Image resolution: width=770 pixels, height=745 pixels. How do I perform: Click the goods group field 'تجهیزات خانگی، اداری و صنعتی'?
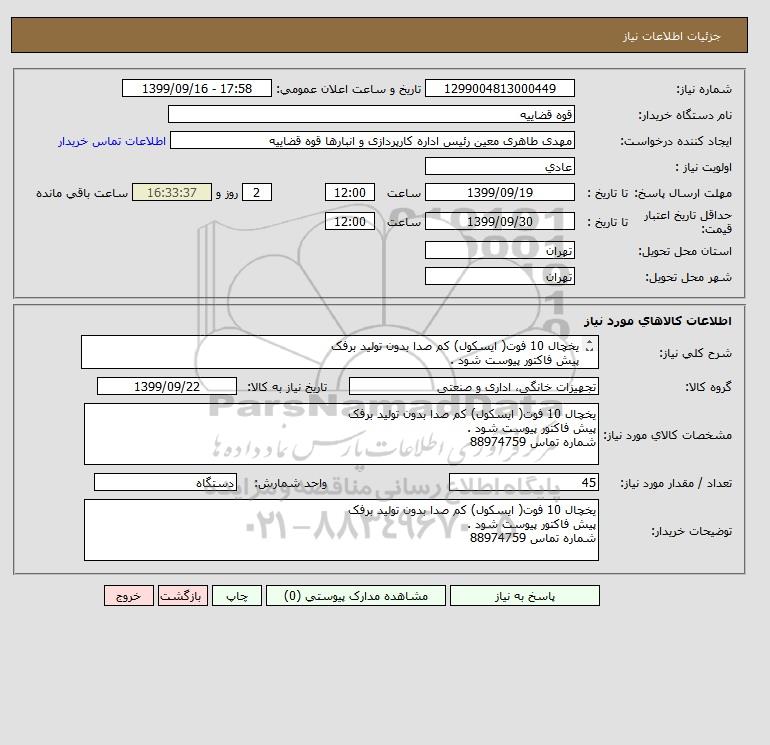pos(473,386)
